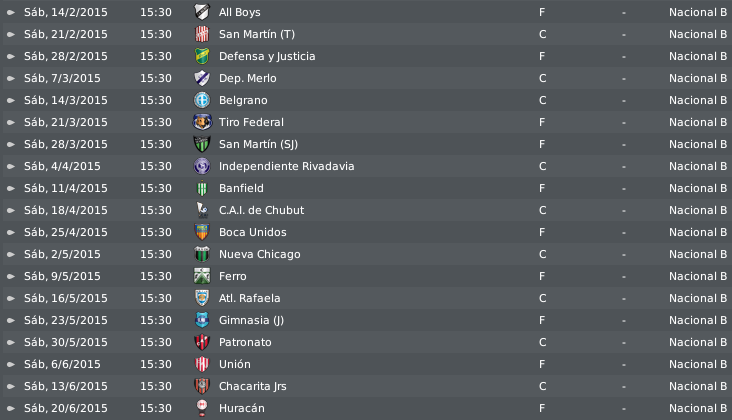Viewport: 732px width, 420px height.
Task: Select the C.A.I. de Chubut fixture time
Action: [x=156, y=210]
